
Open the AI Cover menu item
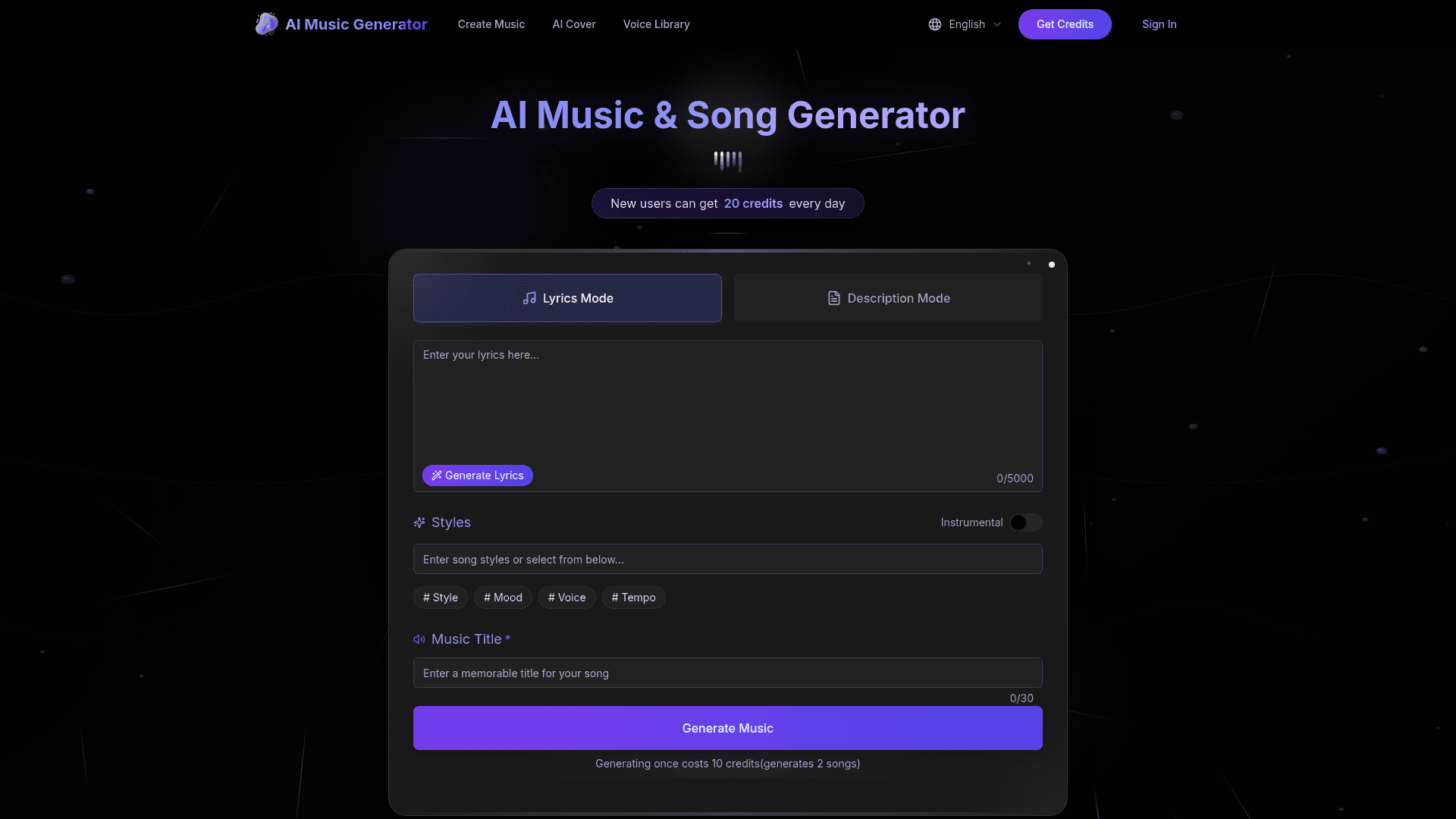(x=574, y=24)
